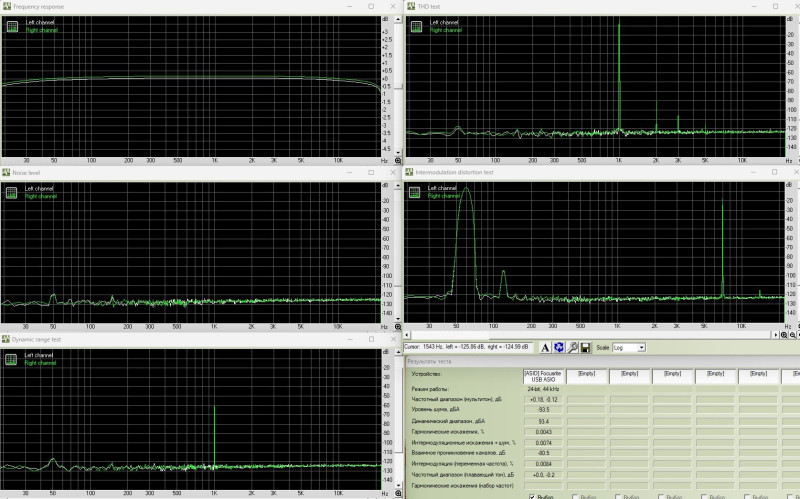Click graph icon in THD test window
Image resolution: width=800 pixels, height=499 pixels.
pos(416,27)
